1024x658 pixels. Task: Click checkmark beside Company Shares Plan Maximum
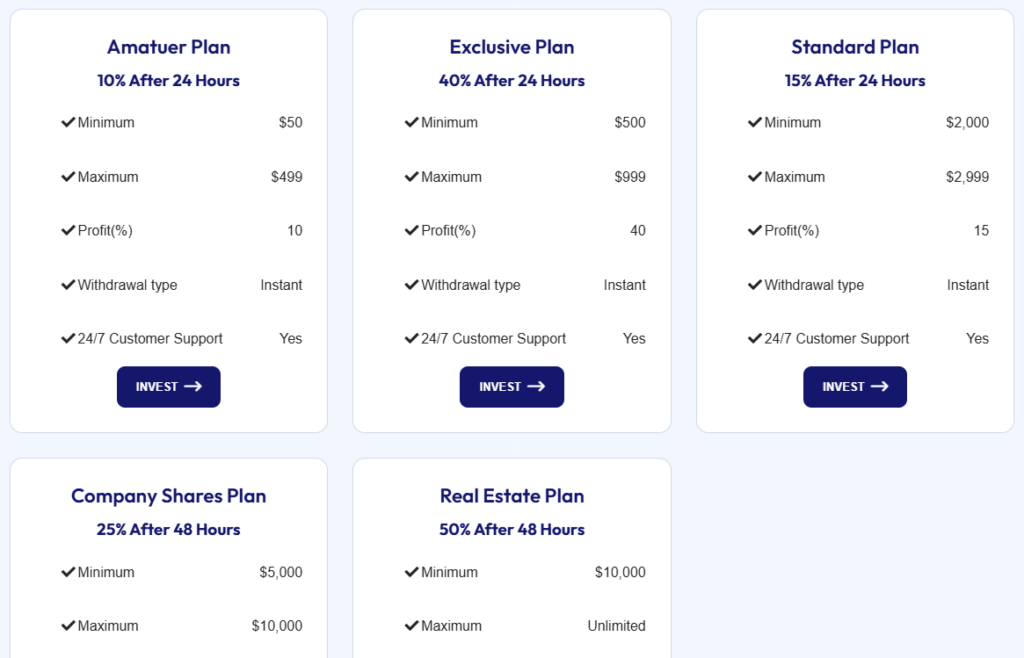pyautogui.click(x=68, y=626)
